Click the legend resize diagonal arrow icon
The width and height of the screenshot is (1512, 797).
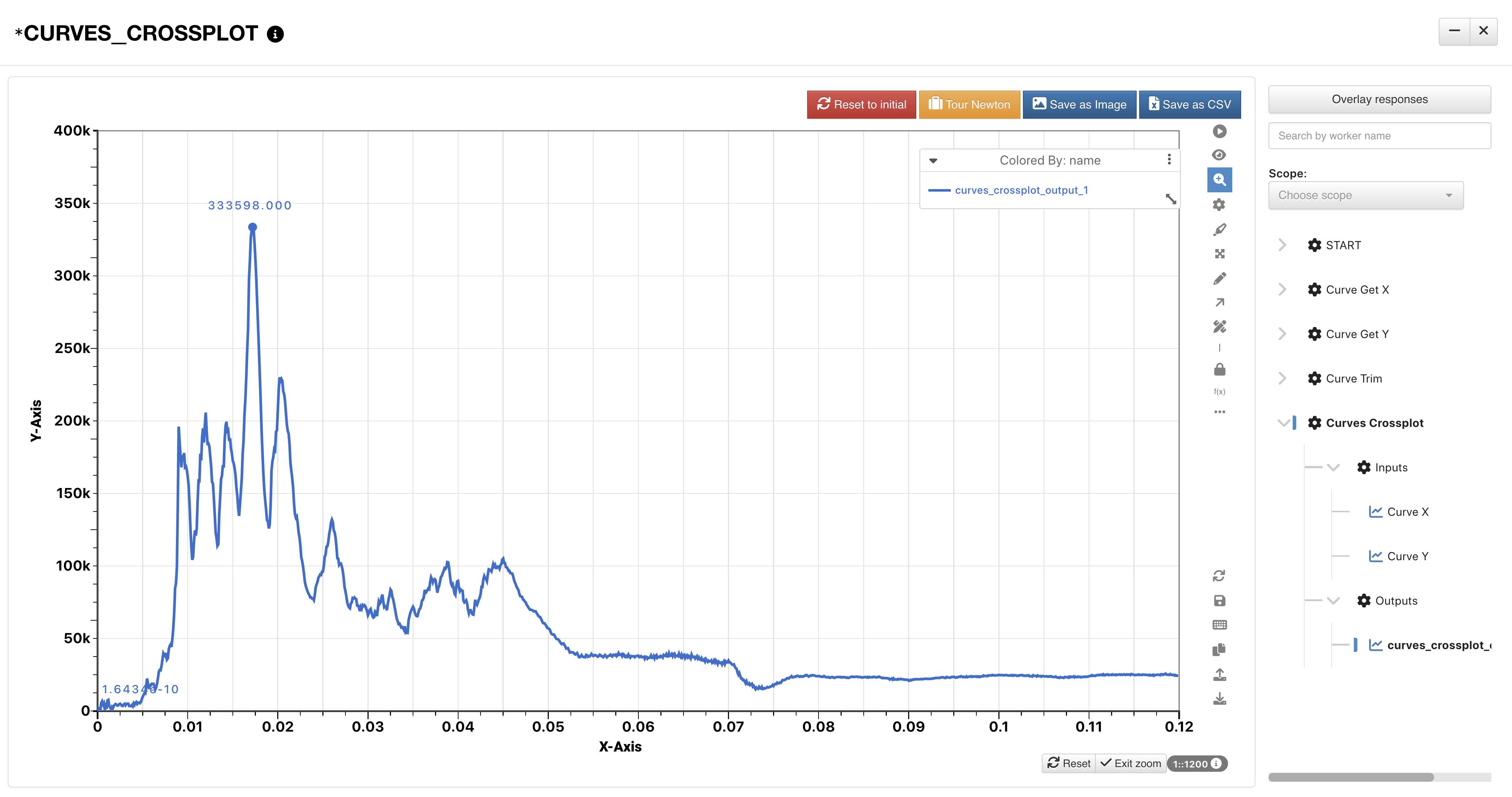(1170, 199)
